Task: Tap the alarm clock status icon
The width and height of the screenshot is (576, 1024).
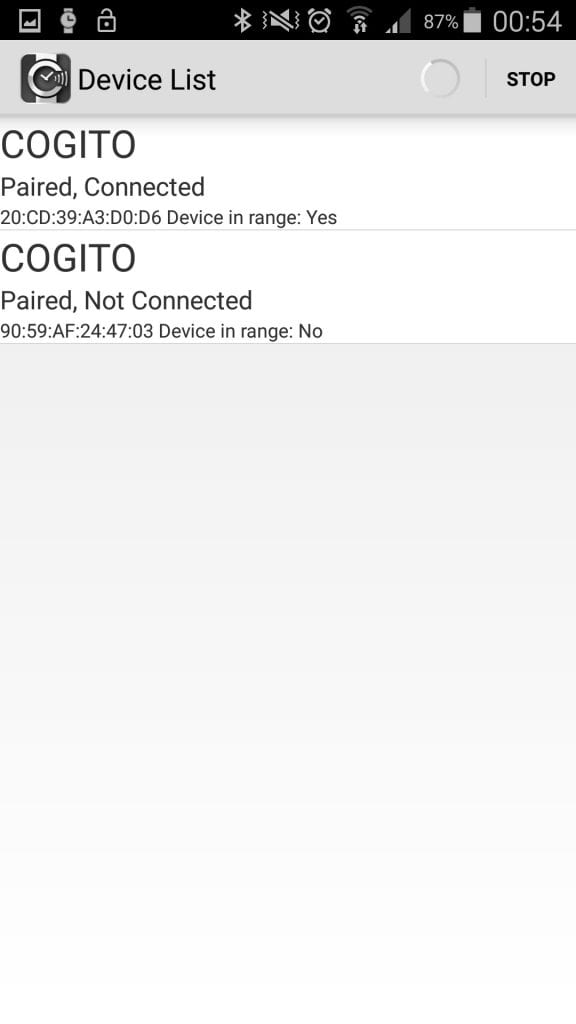Action: 319,21
